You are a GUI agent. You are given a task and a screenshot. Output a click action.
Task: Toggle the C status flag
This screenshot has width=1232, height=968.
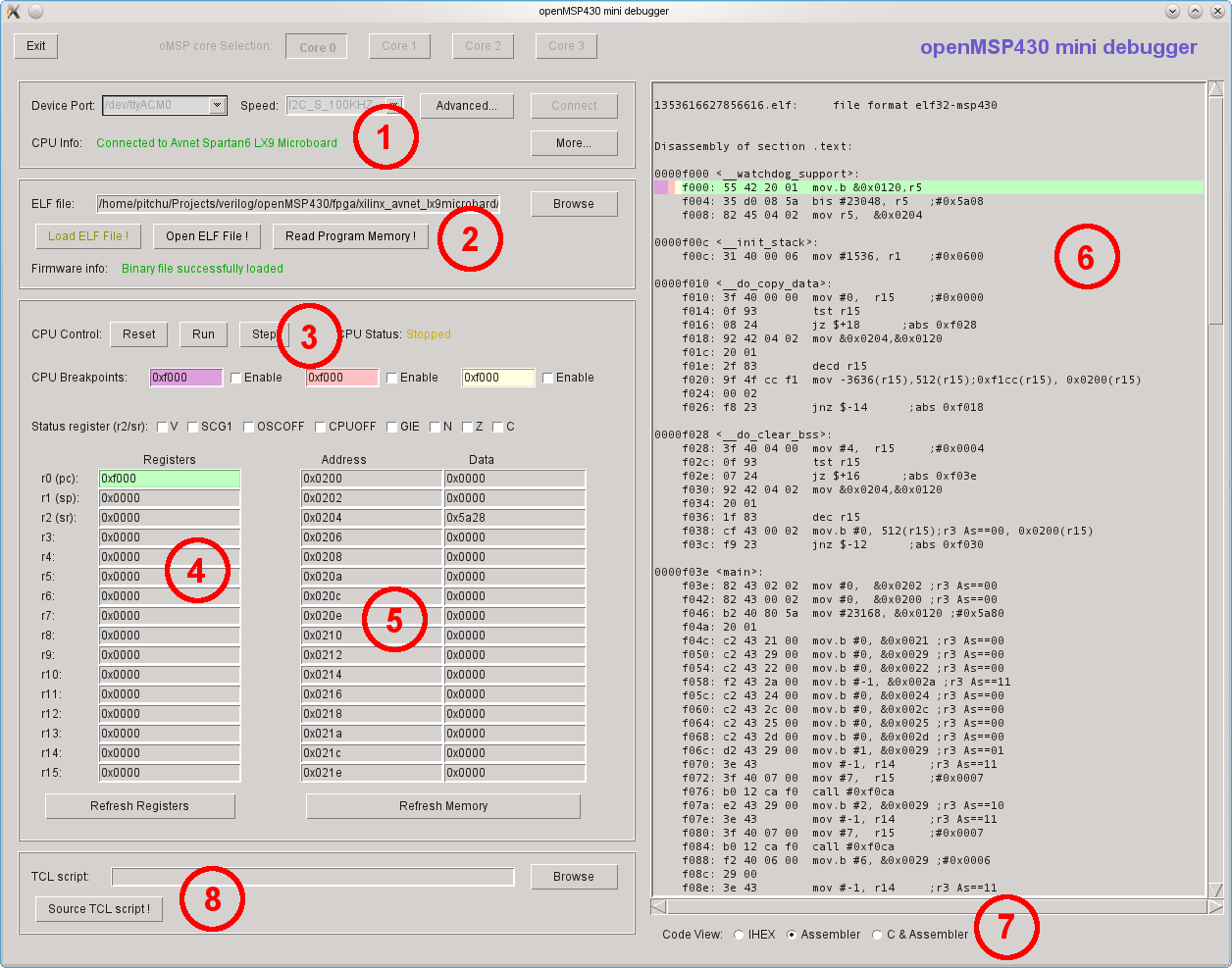tap(497, 427)
